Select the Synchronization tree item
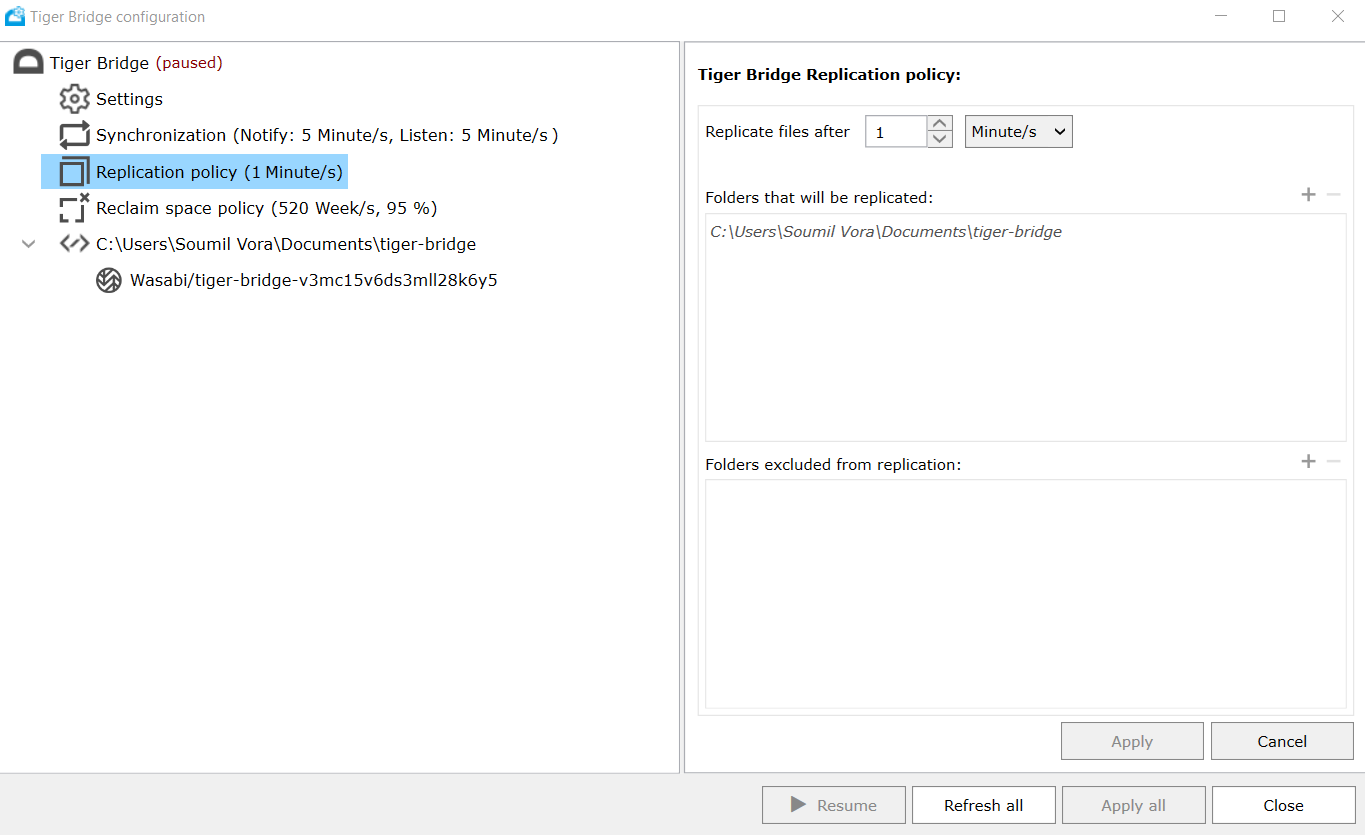Screen dimensions: 1365x835 [x=327, y=135]
